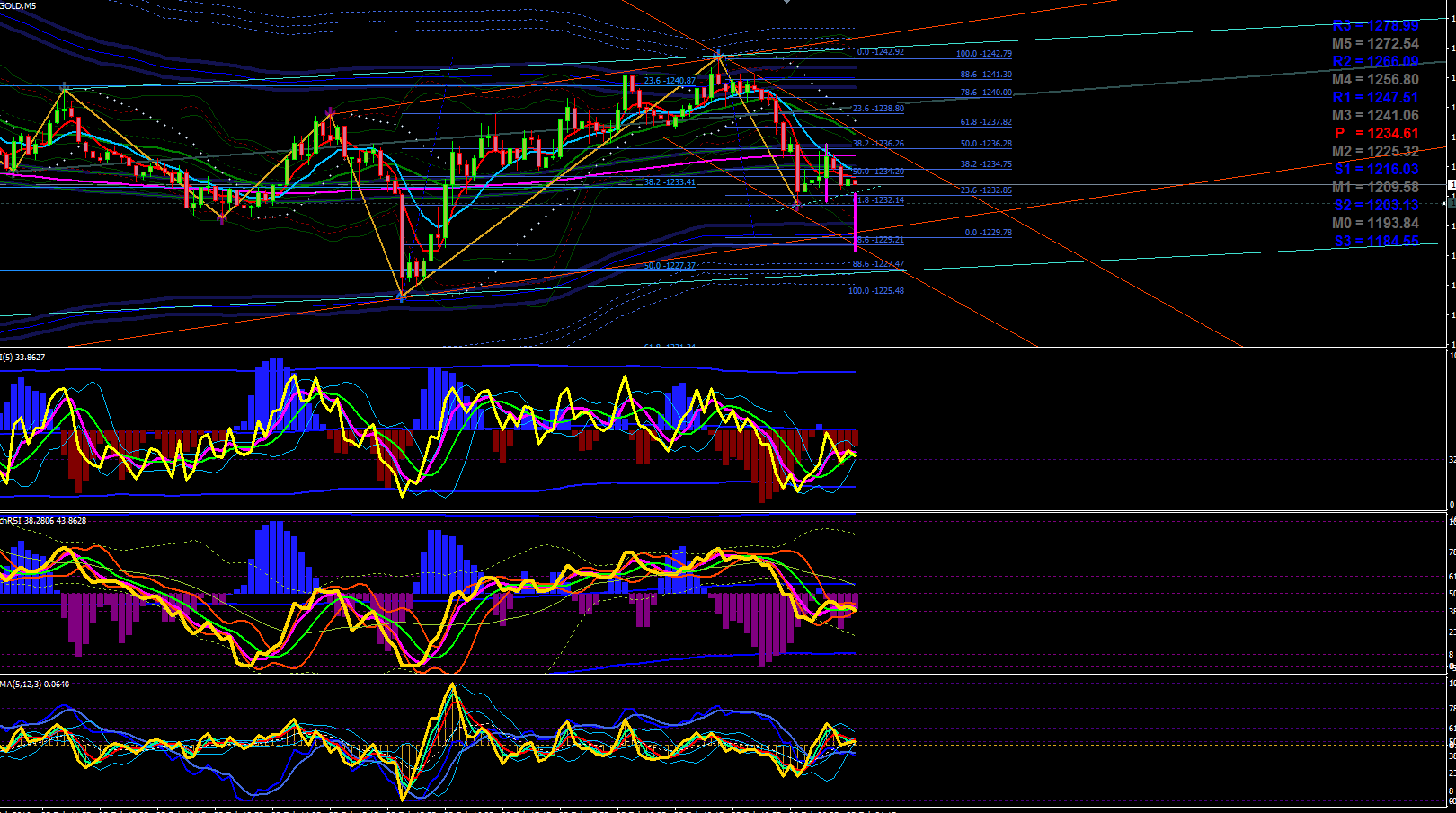The image size is (1456, 813).
Task: Click Fibonacci label 0.0 -1229.78
Action: 988,233
